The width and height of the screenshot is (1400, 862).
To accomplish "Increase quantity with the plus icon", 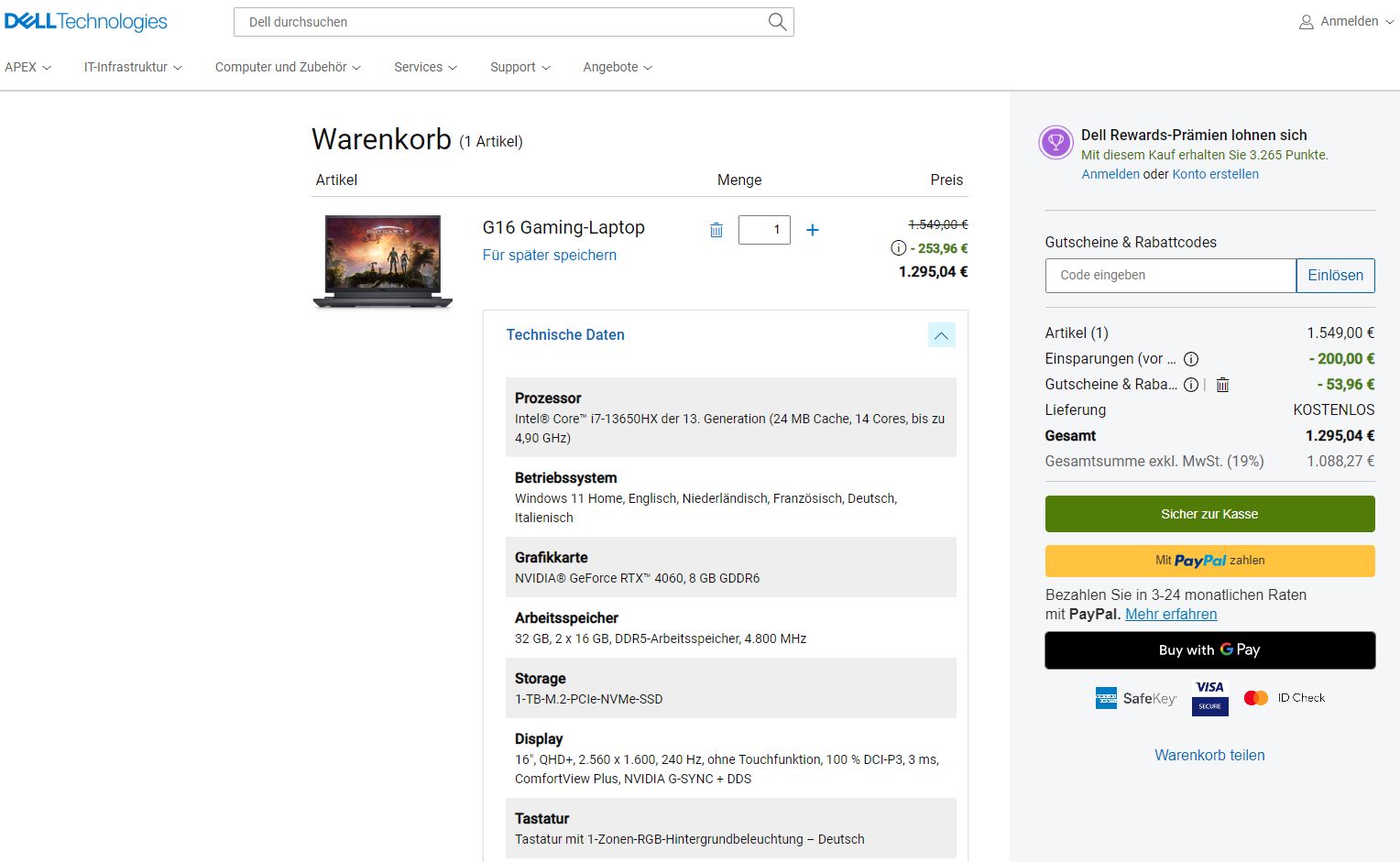I will [x=812, y=230].
